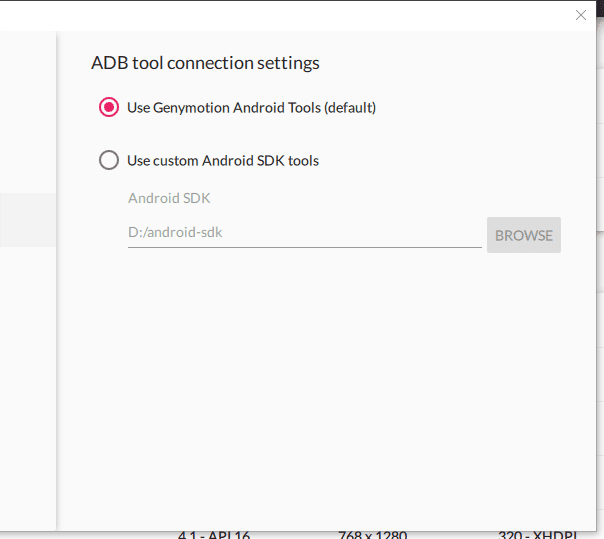Click the empty sidebar area below the highlighted item
This screenshot has height=539, width=604.
pos(27,380)
